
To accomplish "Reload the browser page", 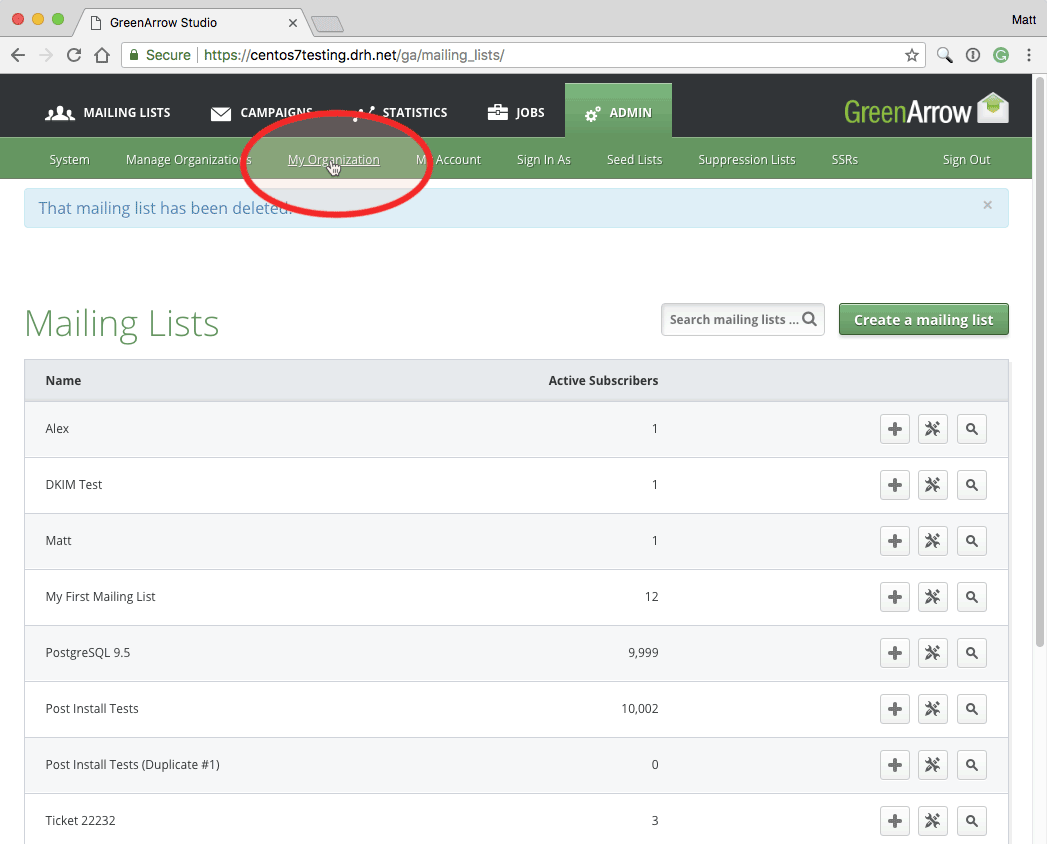I will [x=74, y=55].
